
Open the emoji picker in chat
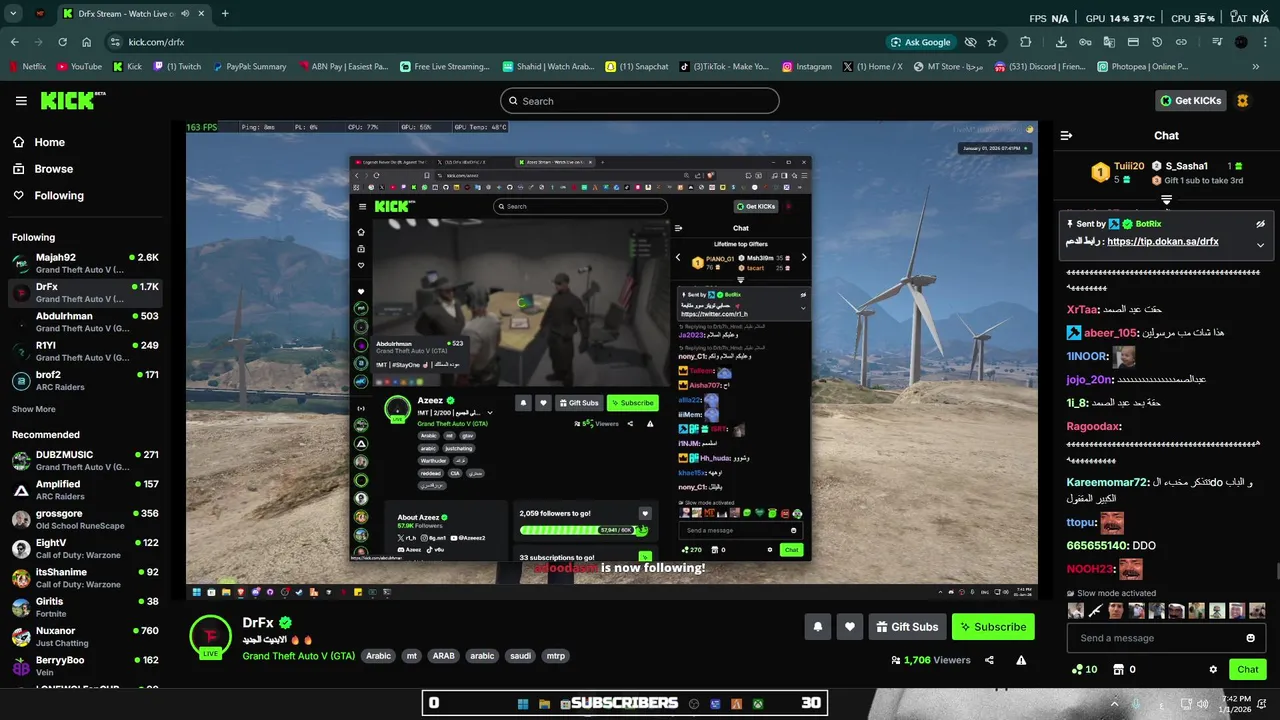click(x=1250, y=638)
